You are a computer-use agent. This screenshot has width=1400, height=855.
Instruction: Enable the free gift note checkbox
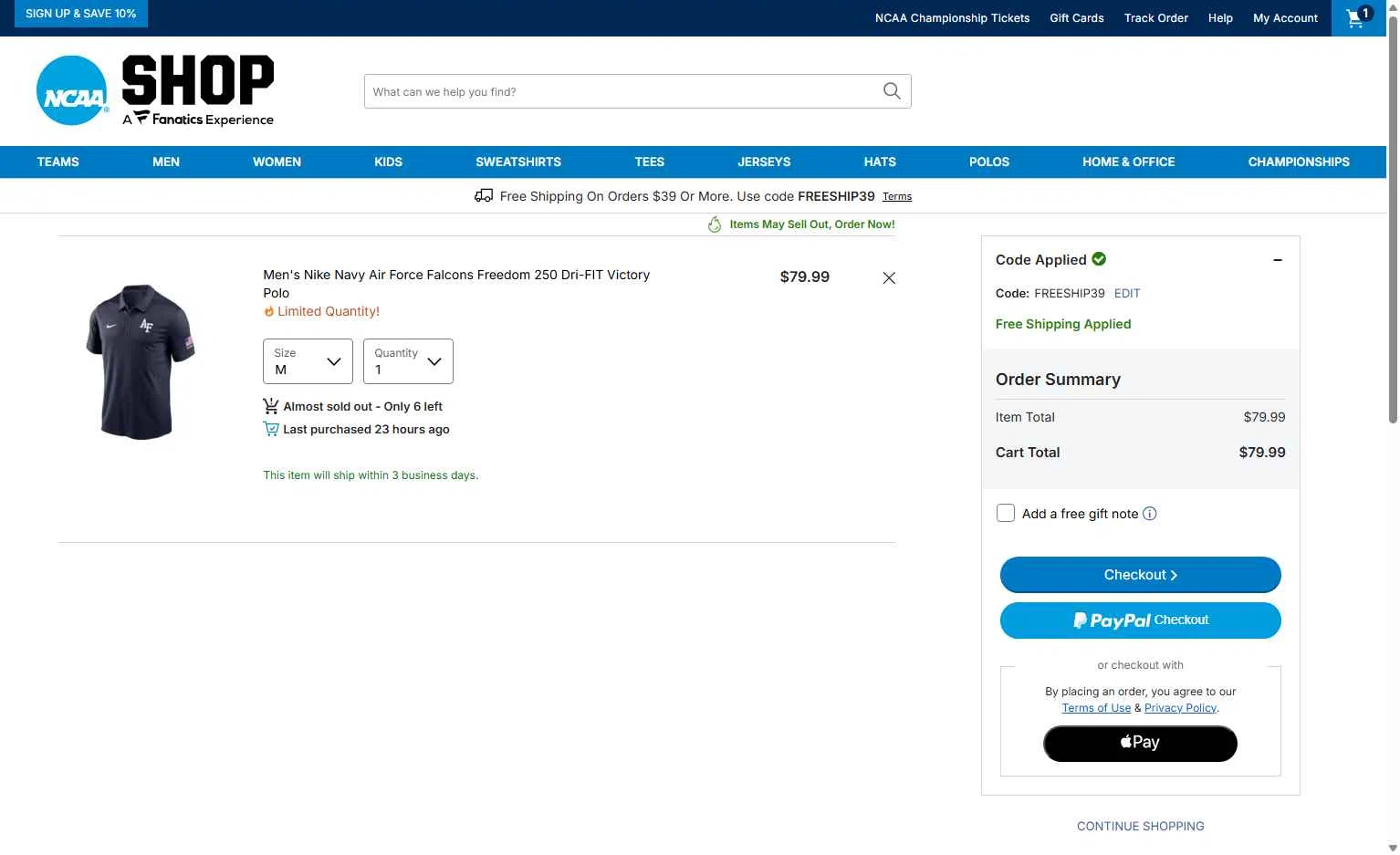(x=1006, y=513)
